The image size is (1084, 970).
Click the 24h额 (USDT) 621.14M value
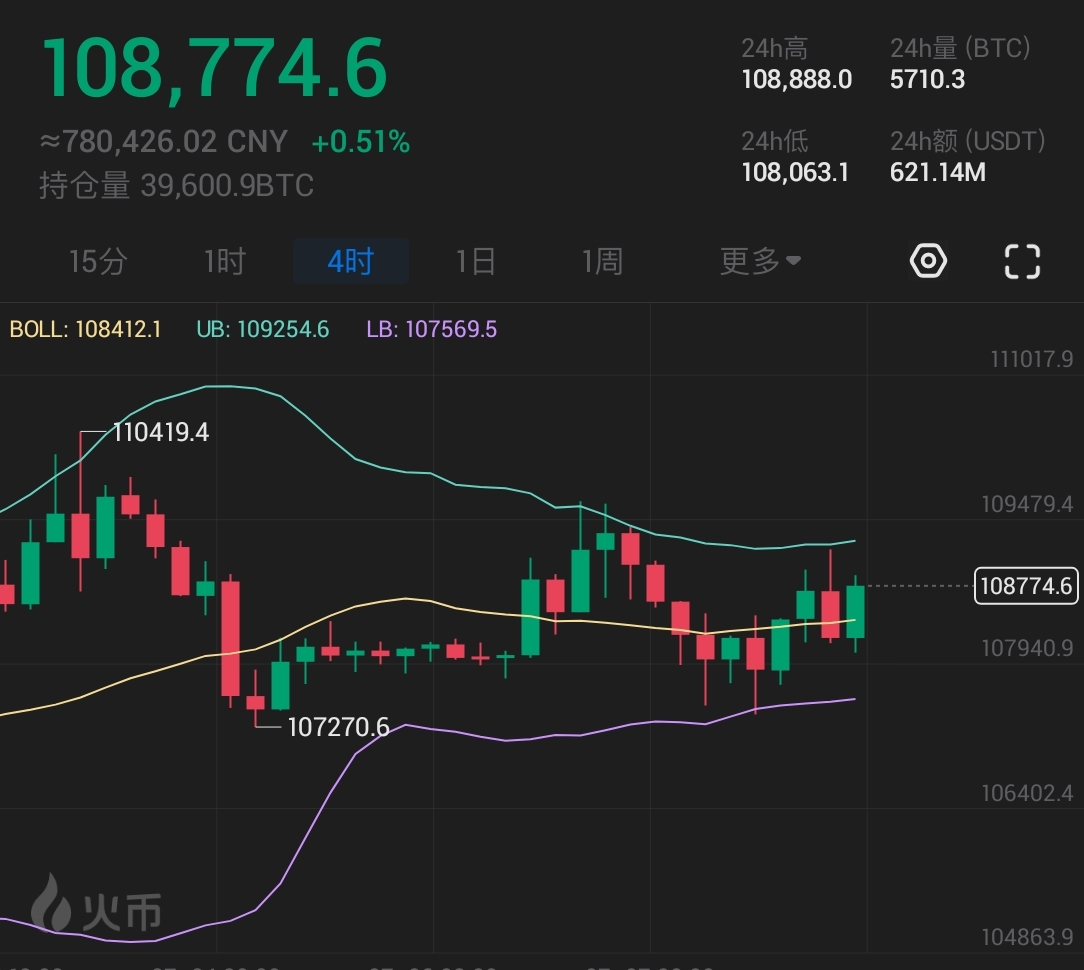click(x=938, y=172)
